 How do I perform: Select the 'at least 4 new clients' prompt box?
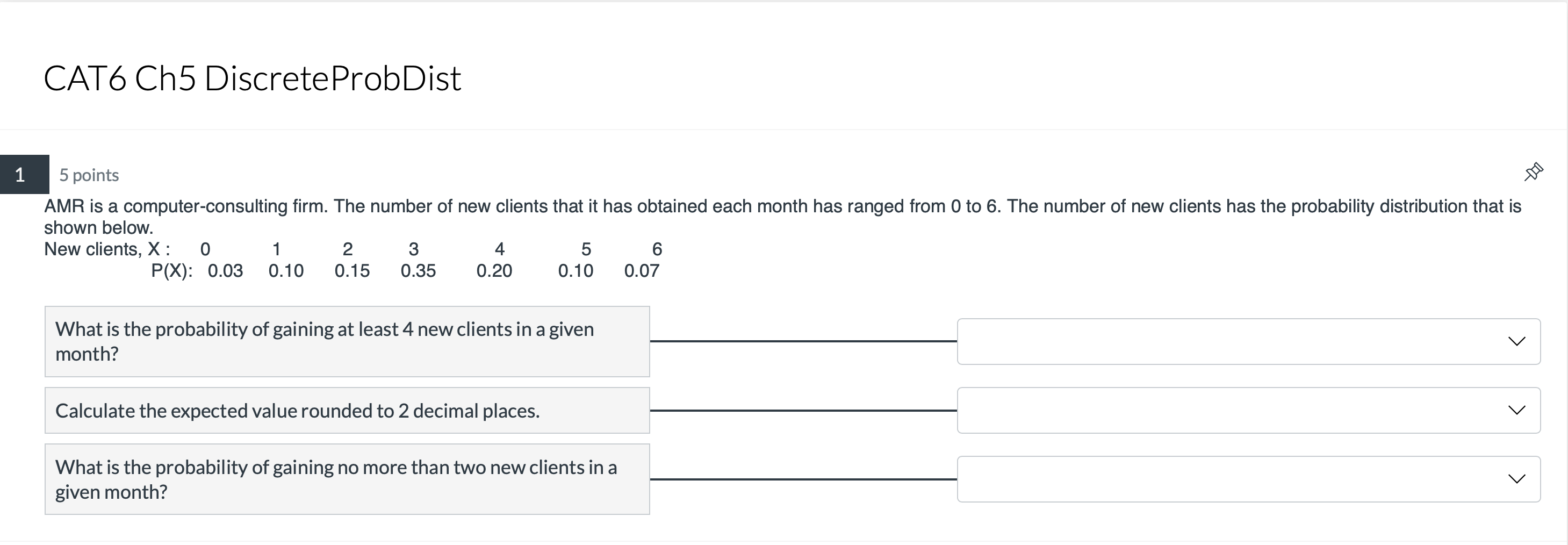pyautogui.click(x=347, y=342)
